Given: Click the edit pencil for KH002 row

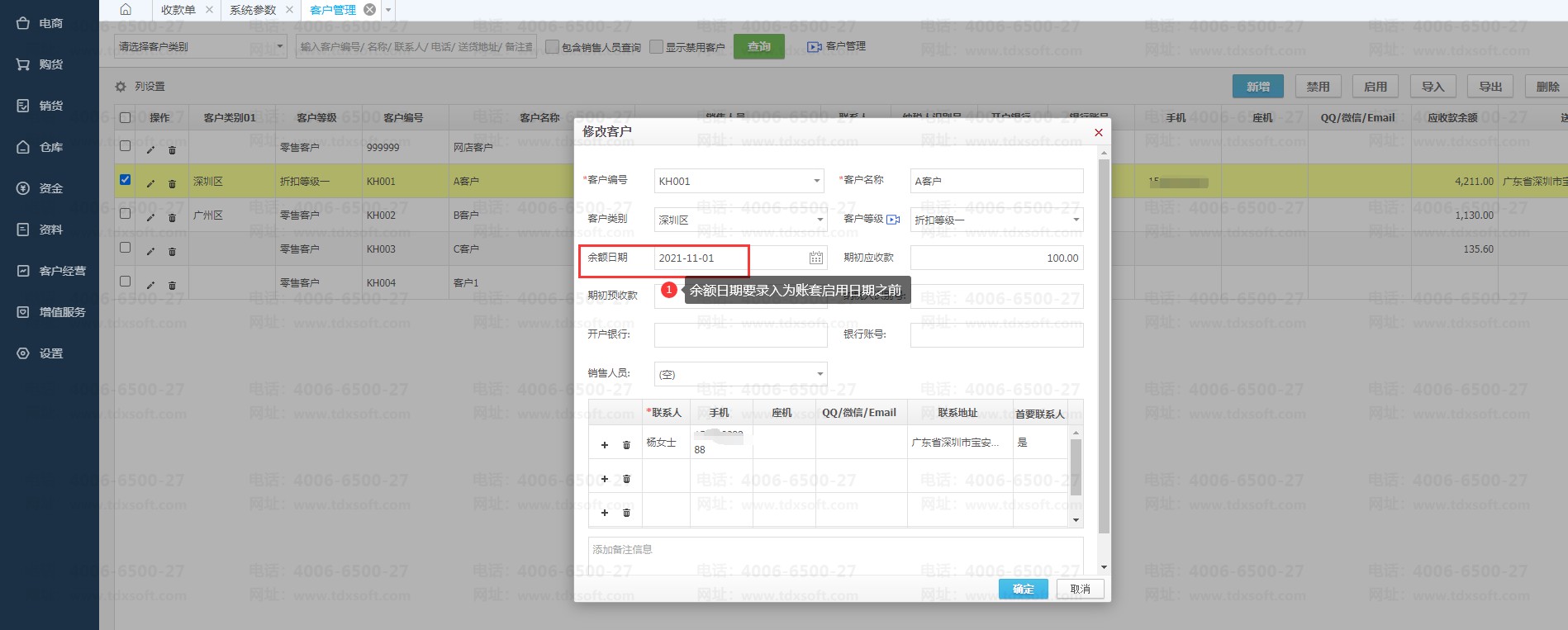Looking at the screenshot, I should click(x=150, y=217).
